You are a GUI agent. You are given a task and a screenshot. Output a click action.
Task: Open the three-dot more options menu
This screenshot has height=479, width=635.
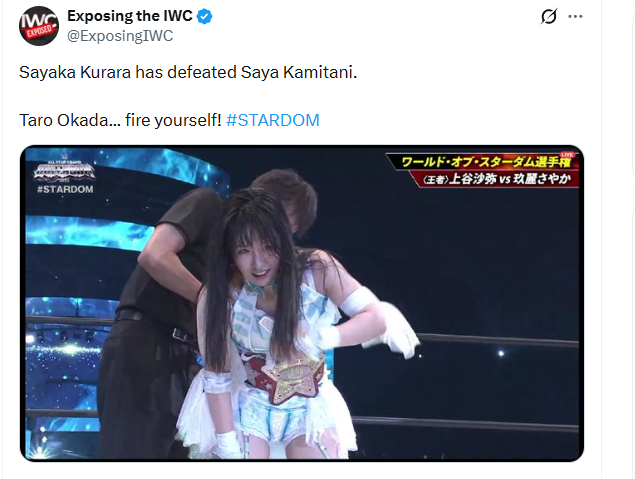(x=575, y=17)
